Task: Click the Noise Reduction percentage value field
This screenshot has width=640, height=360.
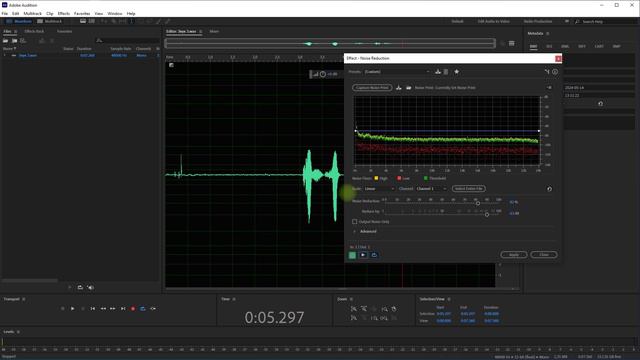Action: (513, 202)
